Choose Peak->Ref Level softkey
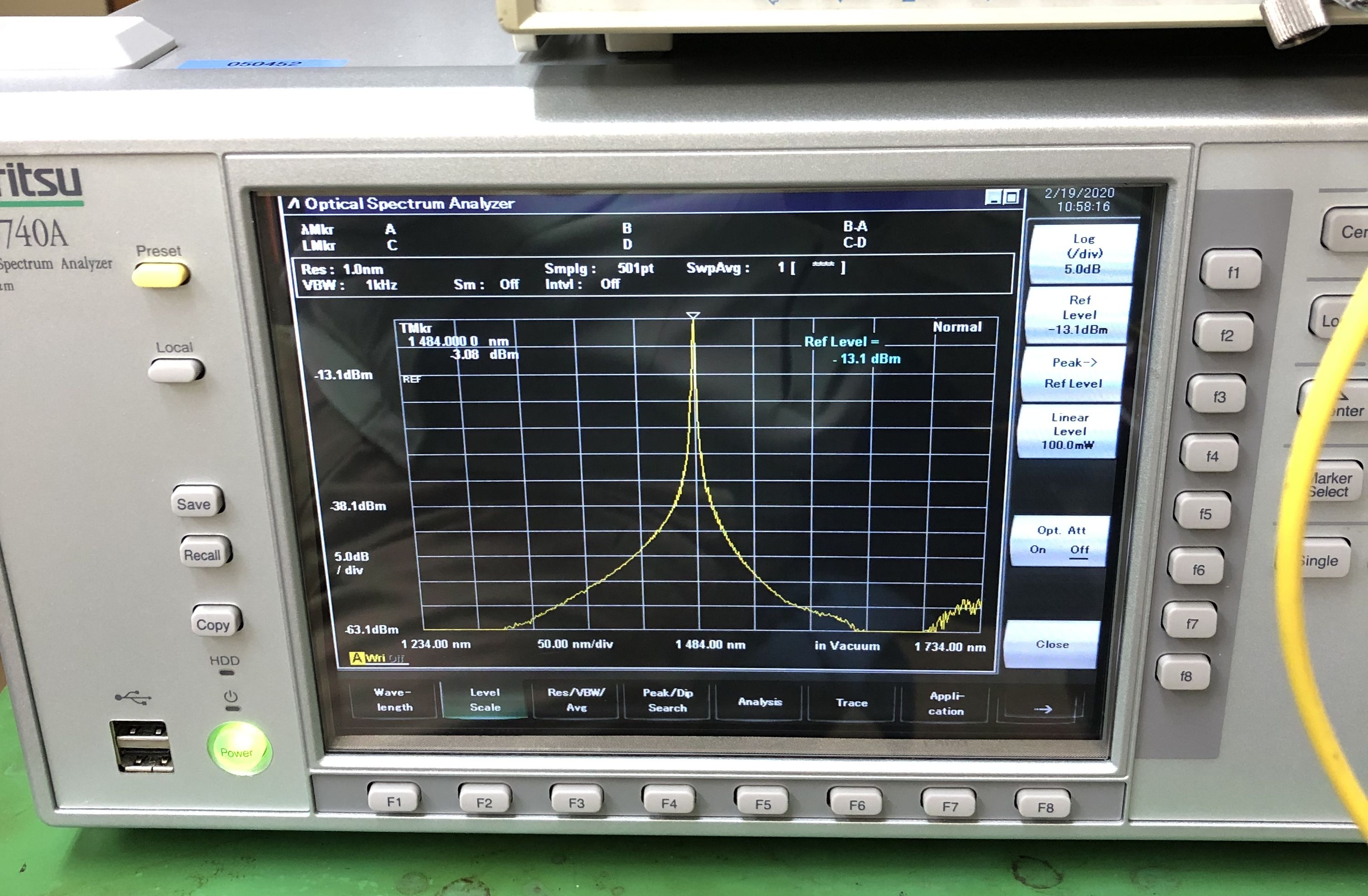This screenshot has height=896, width=1368. [x=1073, y=373]
